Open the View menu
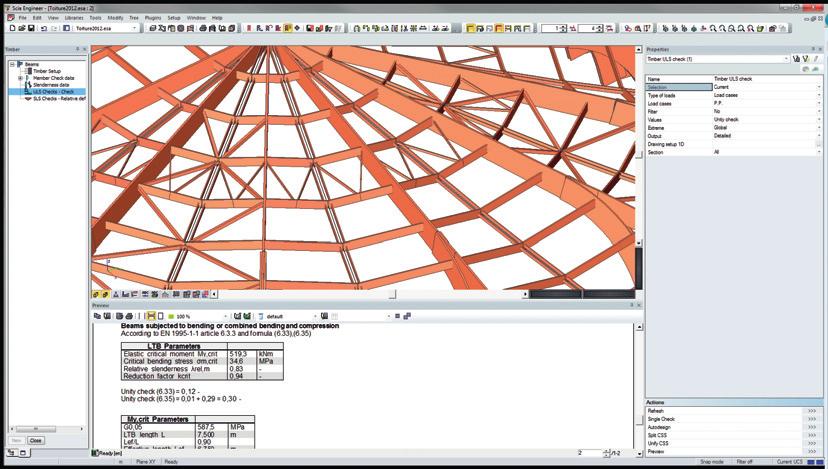The height and width of the screenshot is (469, 828). pyautogui.click(x=53, y=17)
